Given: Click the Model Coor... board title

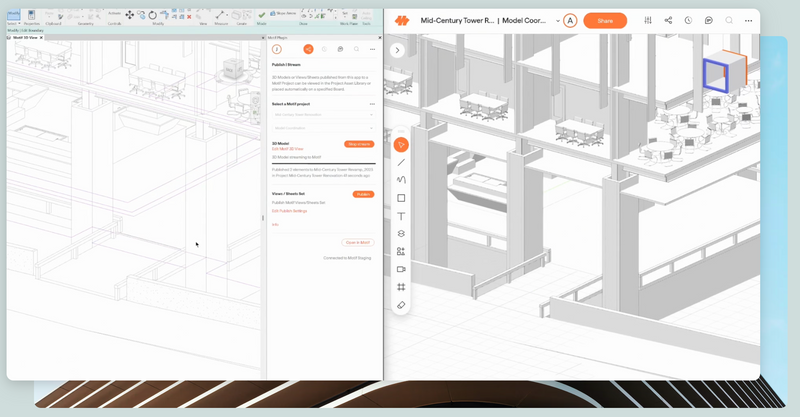Looking at the screenshot, I should coord(524,20).
